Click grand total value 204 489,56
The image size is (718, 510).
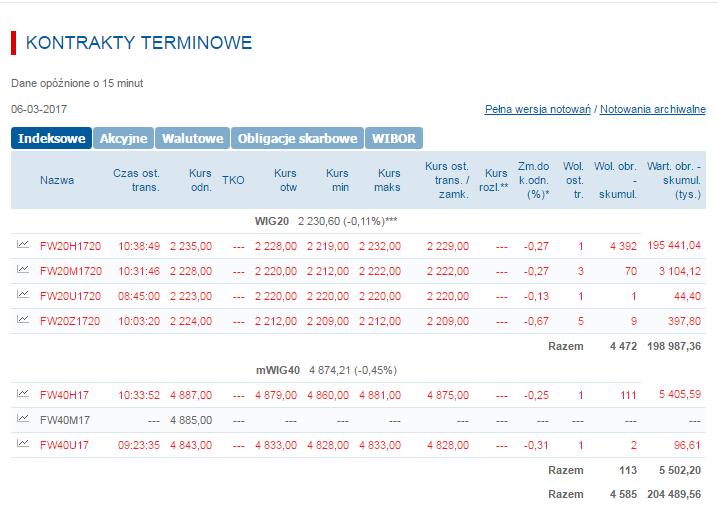point(674,494)
